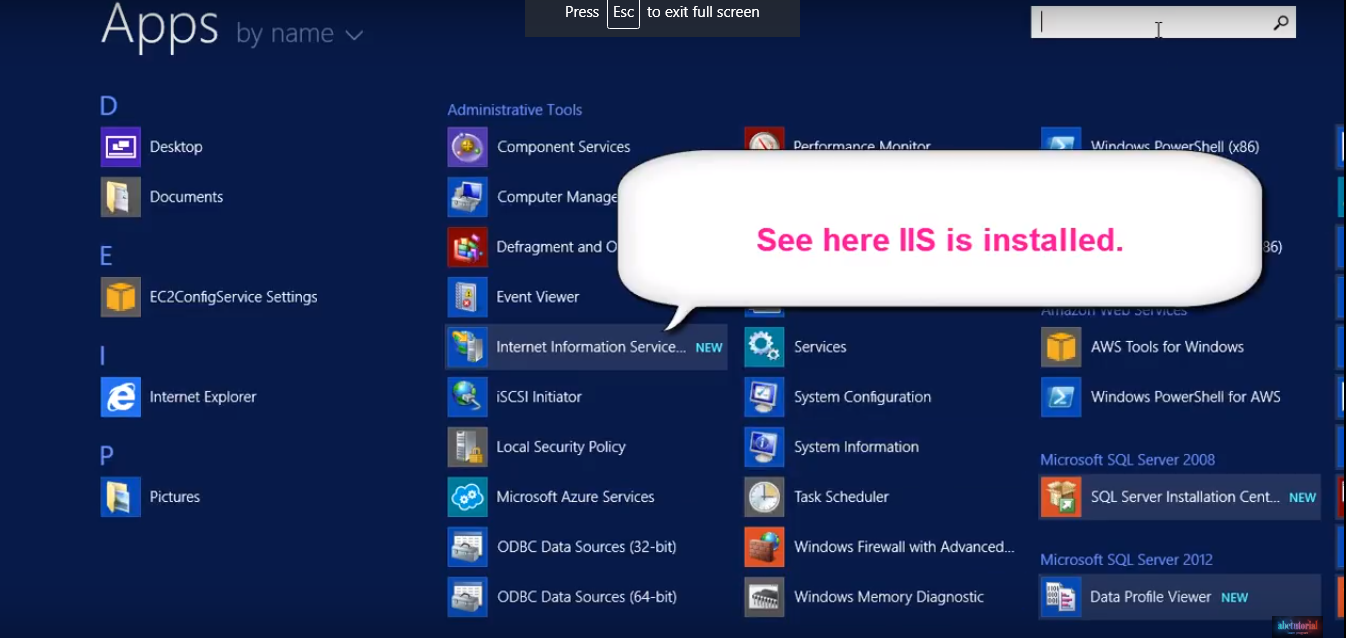This screenshot has width=1346, height=638.
Task: Launch EC2ConfigService Settings icon
Action: tap(121, 297)
